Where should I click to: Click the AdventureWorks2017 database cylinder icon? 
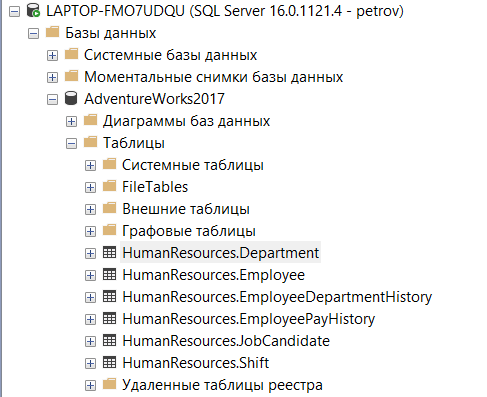click(71, 99)
